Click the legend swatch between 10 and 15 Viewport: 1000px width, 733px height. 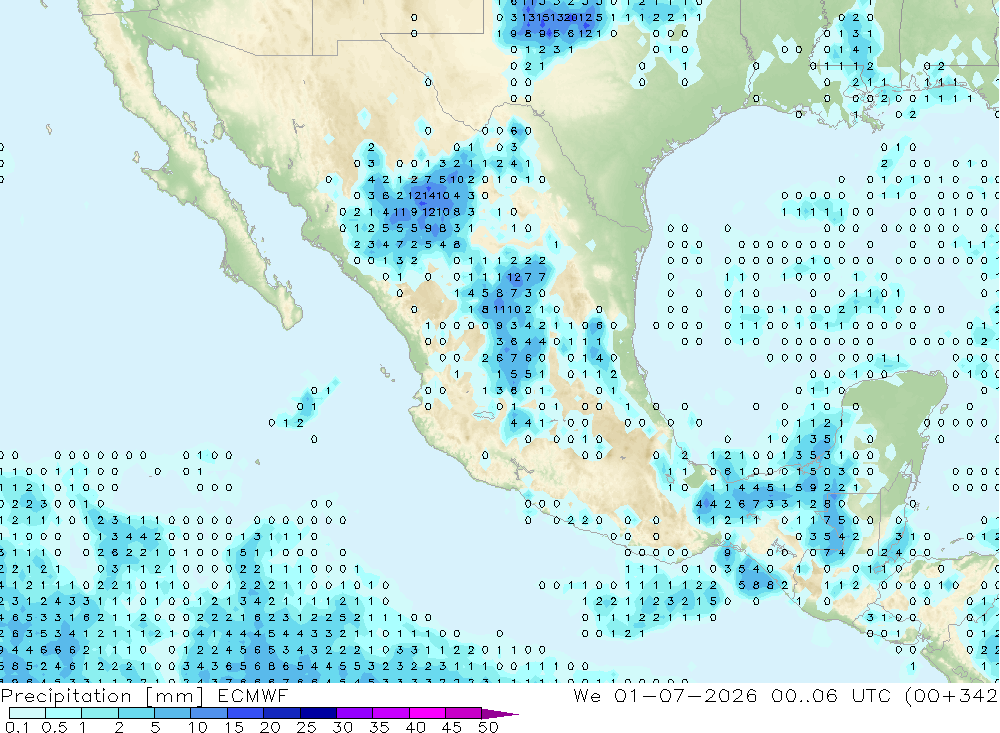coord(209,713)
